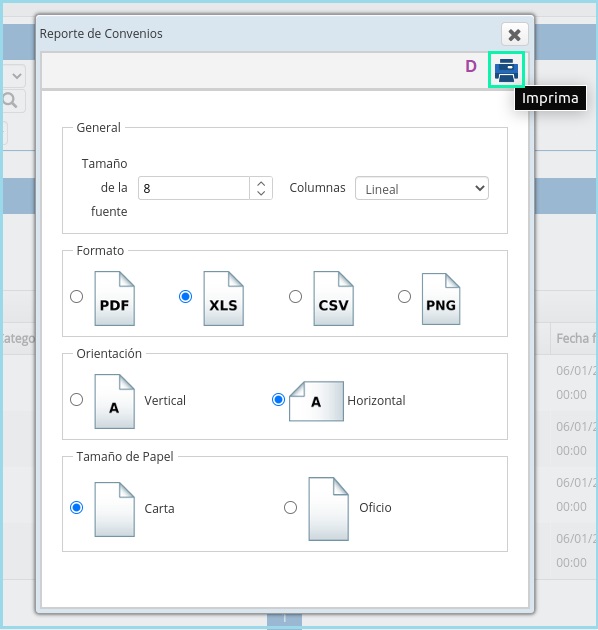Image resolution: width=598 pixels, height=630 pixels.
Task: Click the purple D icon
Action: pos(471,66)
